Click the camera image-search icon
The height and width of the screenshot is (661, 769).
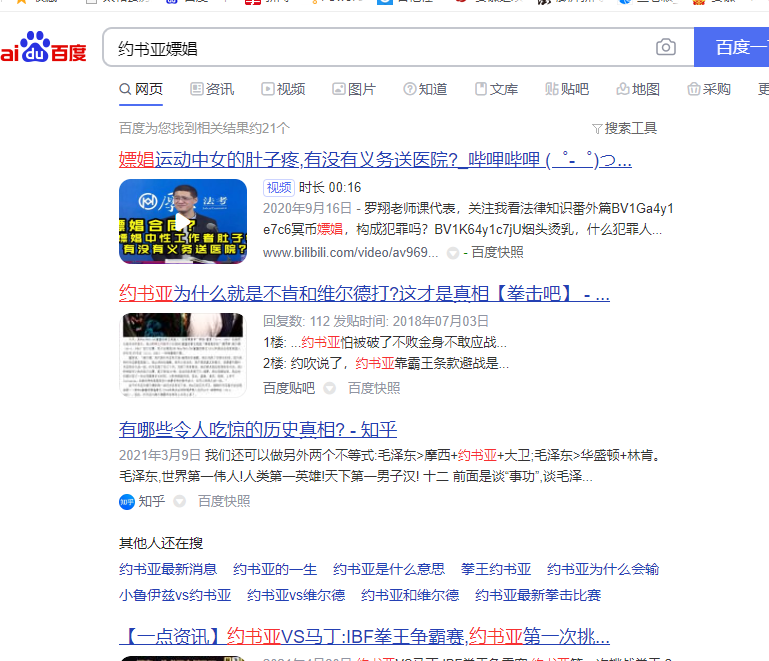pos(666,47)
